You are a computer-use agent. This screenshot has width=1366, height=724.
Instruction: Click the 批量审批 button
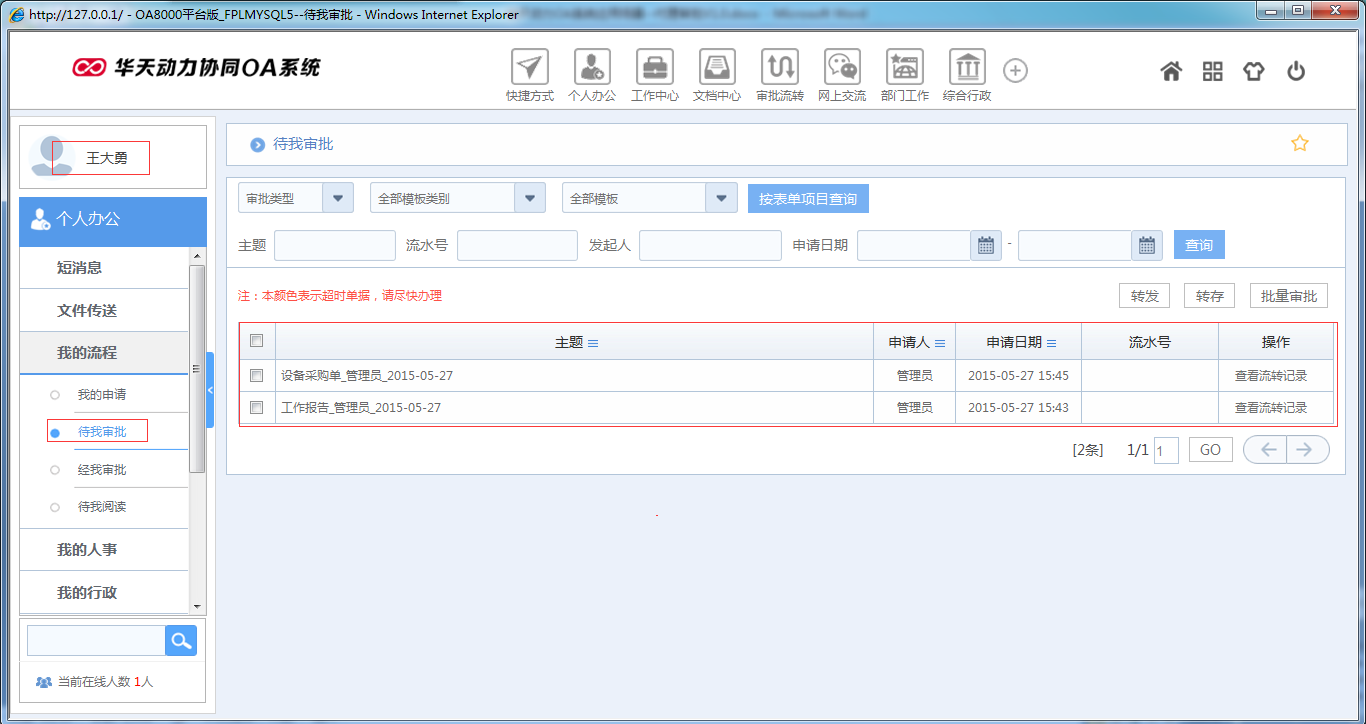click(1288, 296)
